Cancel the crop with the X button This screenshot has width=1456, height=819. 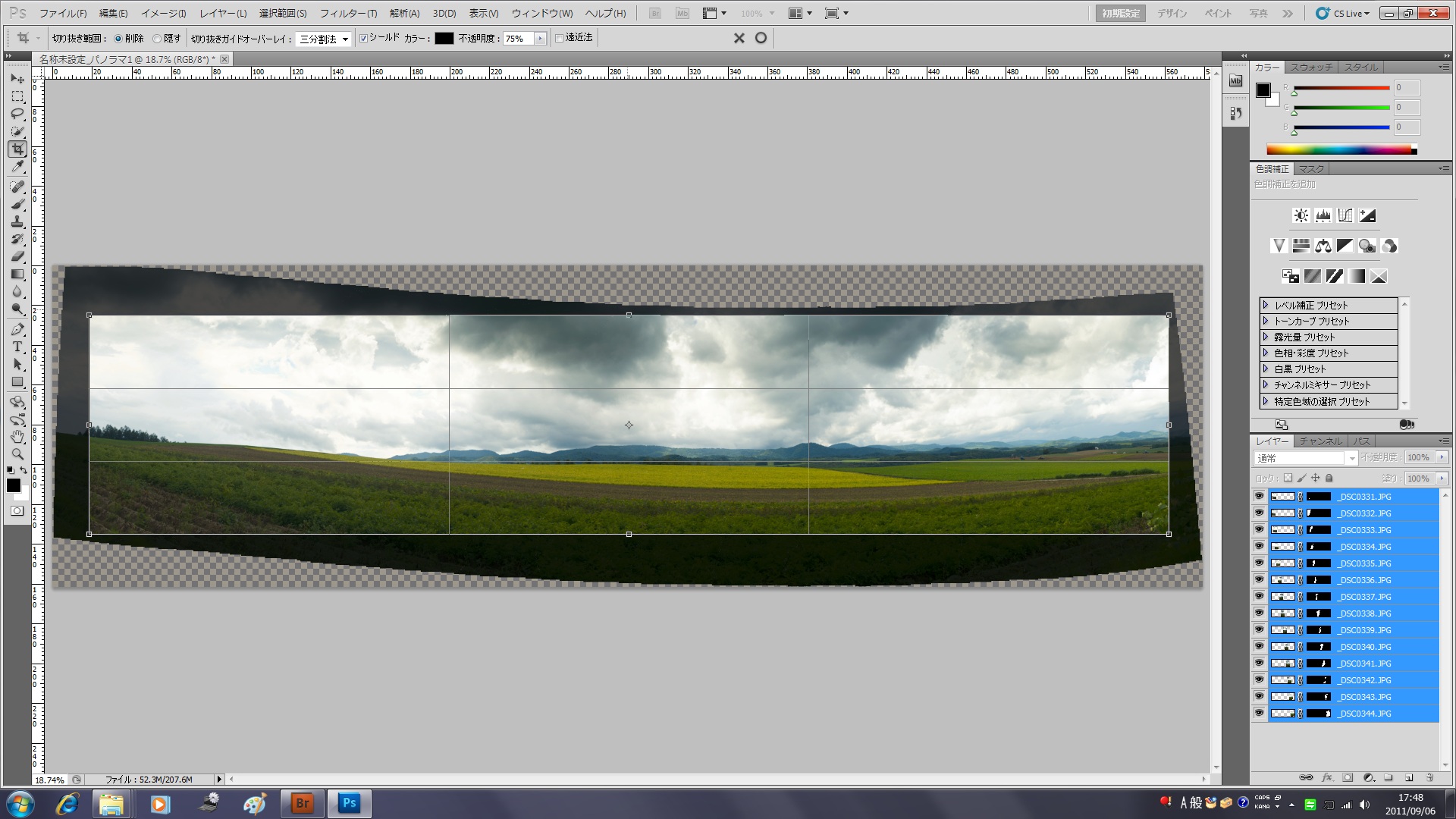coord(739,38)
